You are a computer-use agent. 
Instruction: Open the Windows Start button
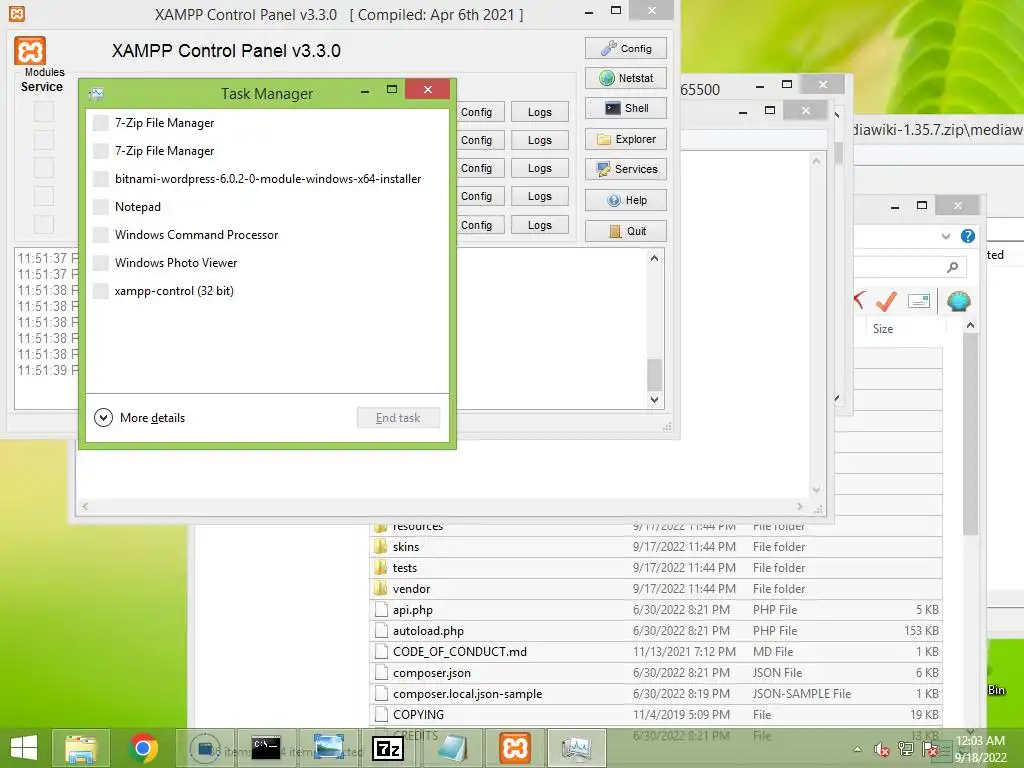(24, 748)
